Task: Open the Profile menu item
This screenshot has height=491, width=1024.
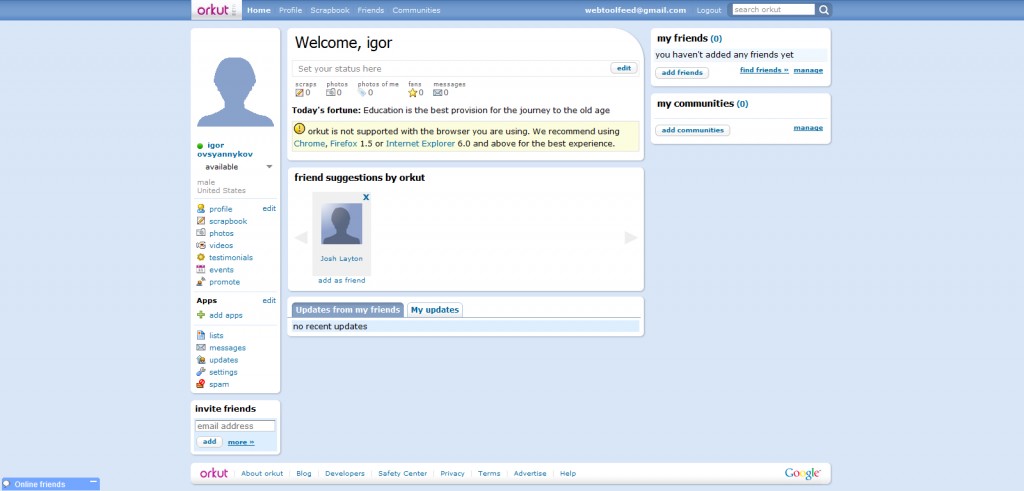Action: pyautogui.click(x=291, y=10)
